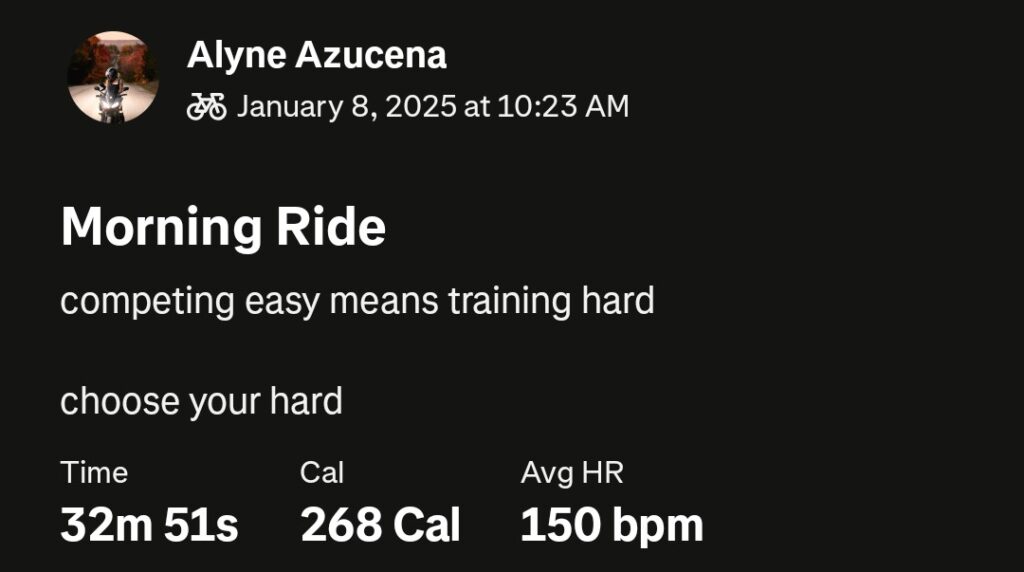Open the Morning Ride activity title

pos(223,228)
